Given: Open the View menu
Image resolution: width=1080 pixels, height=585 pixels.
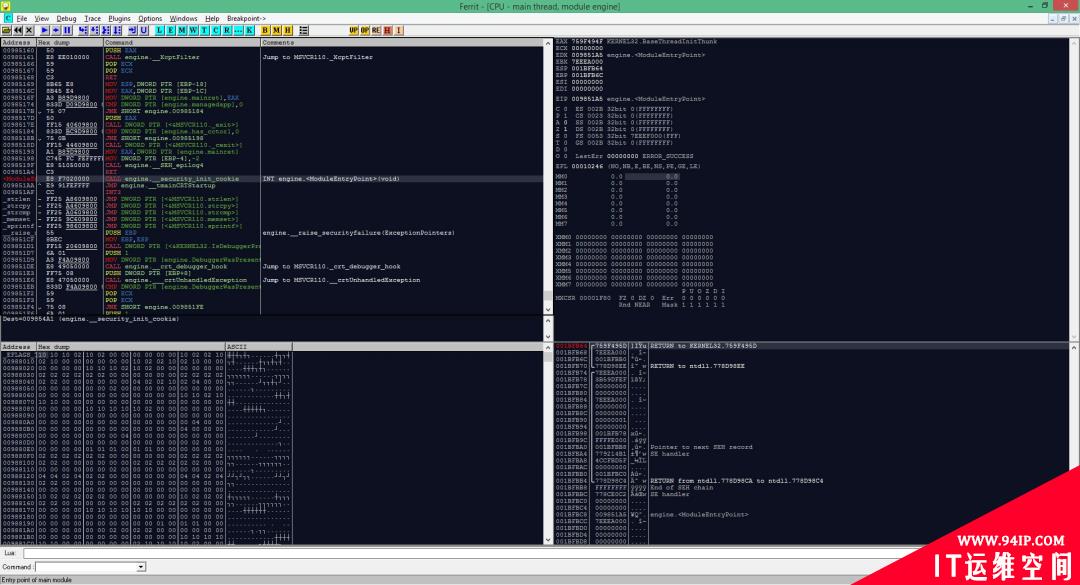Looking at the screenshot, I should (x=41, y=19).
